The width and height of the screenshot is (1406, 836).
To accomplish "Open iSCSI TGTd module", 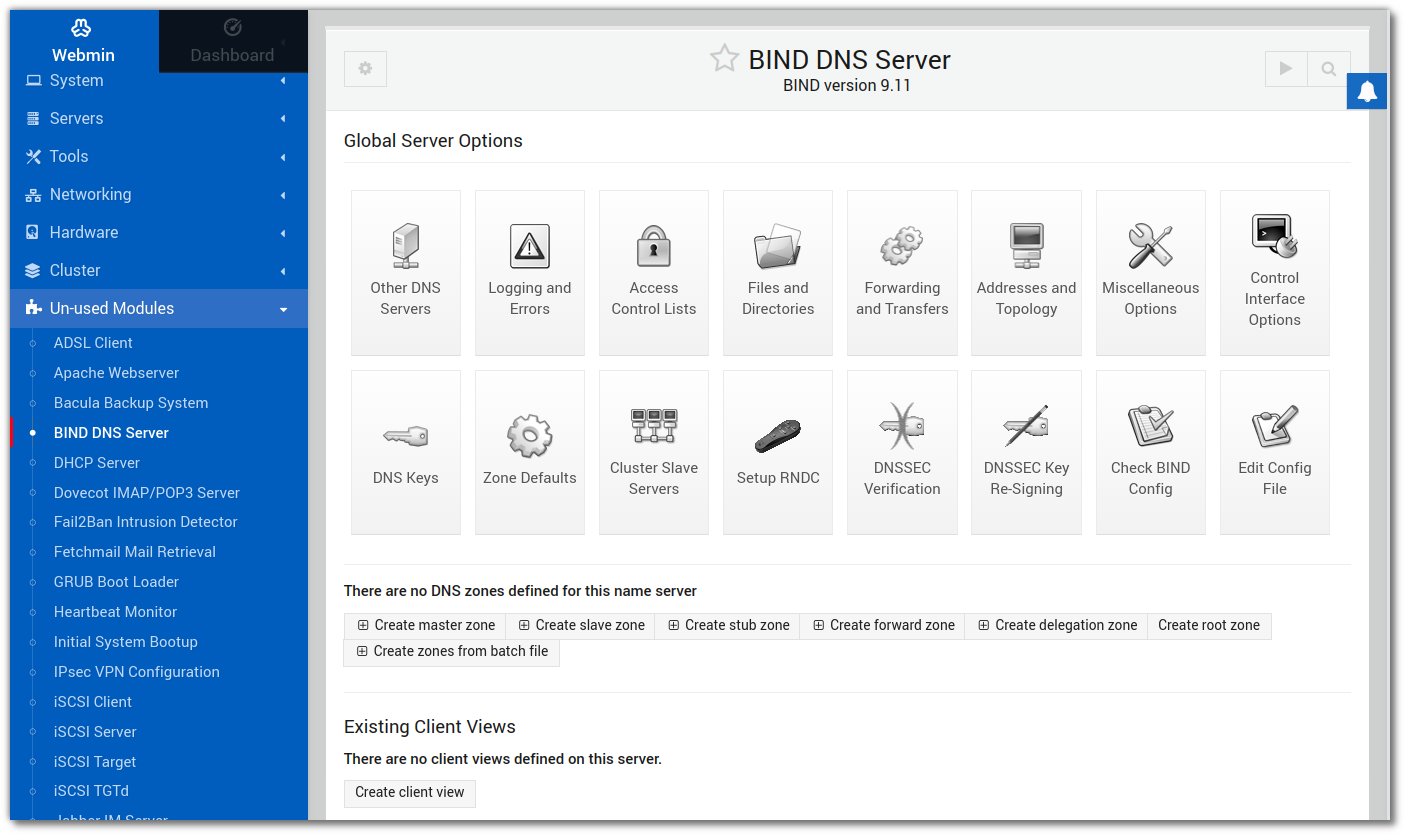I will pyautogui.click(x=91, y=791).
